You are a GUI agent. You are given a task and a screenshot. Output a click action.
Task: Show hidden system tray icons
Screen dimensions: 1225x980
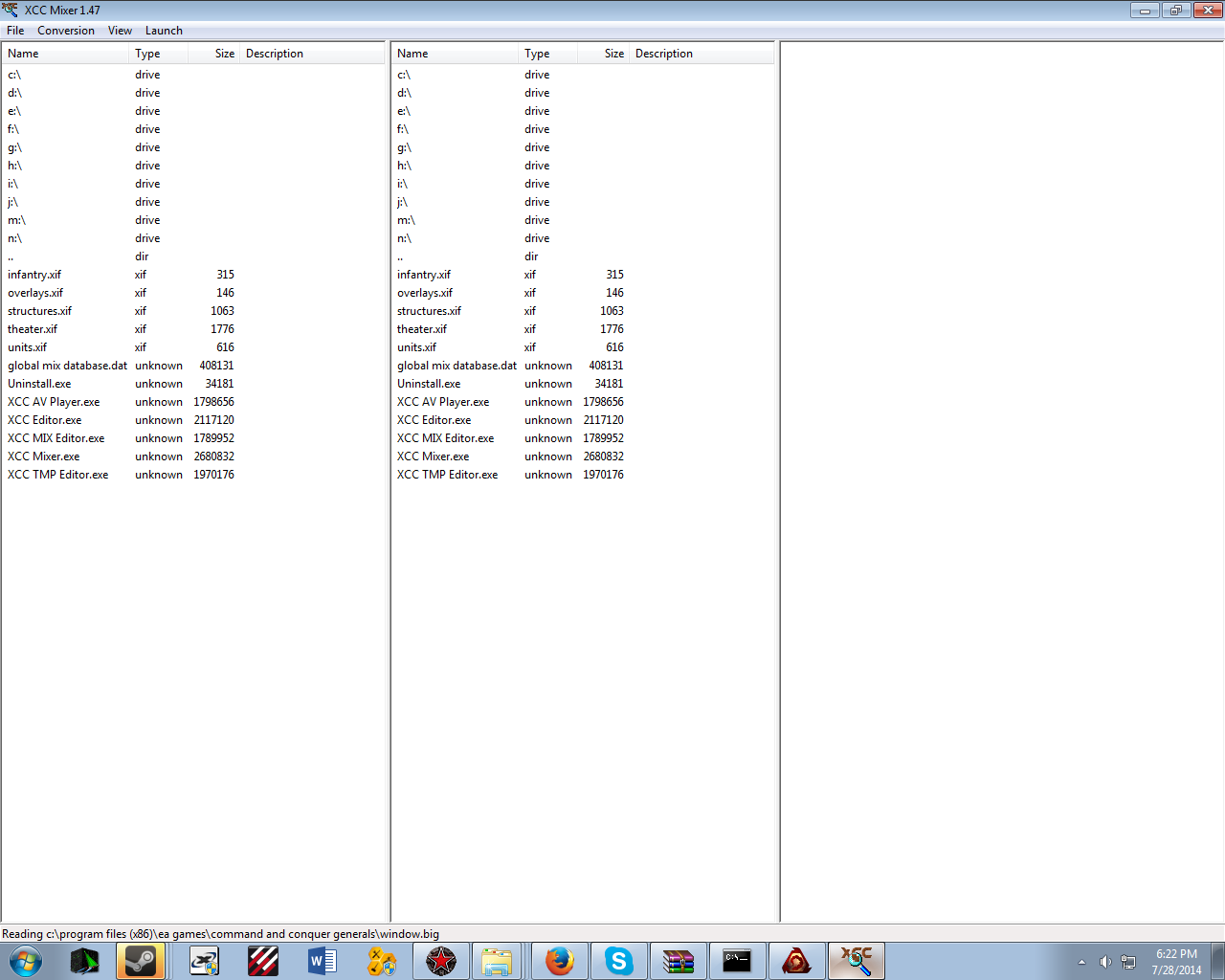click(1081, 962)
